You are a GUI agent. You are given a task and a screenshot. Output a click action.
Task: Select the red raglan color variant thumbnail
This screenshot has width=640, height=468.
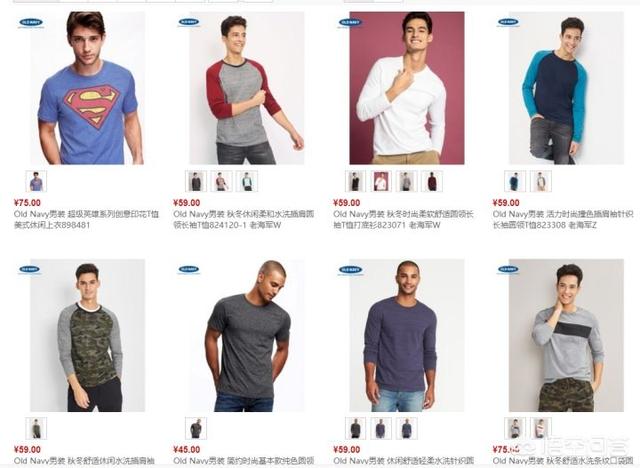point(222,181)
